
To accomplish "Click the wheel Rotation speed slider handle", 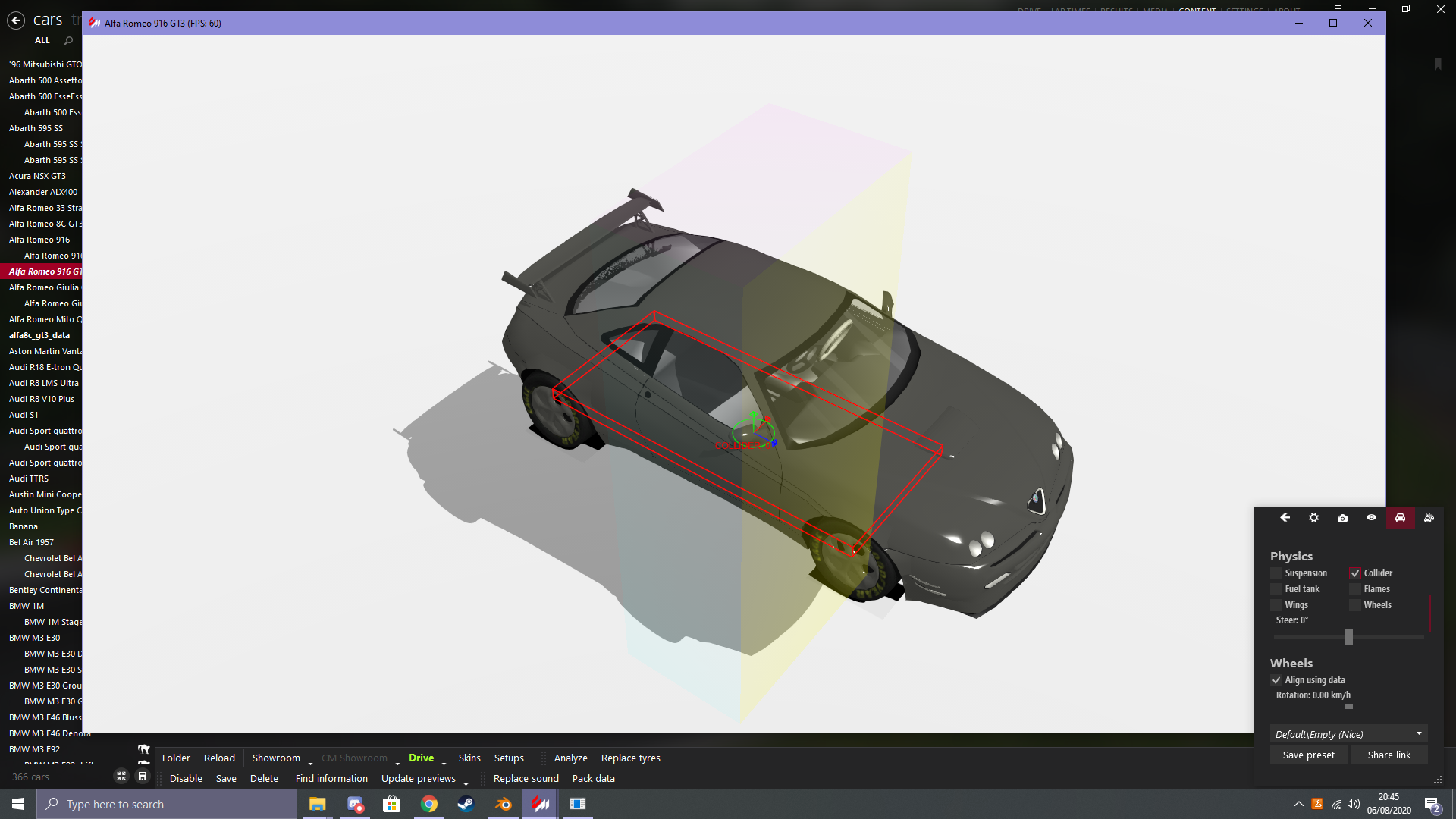I will 1348,707.
